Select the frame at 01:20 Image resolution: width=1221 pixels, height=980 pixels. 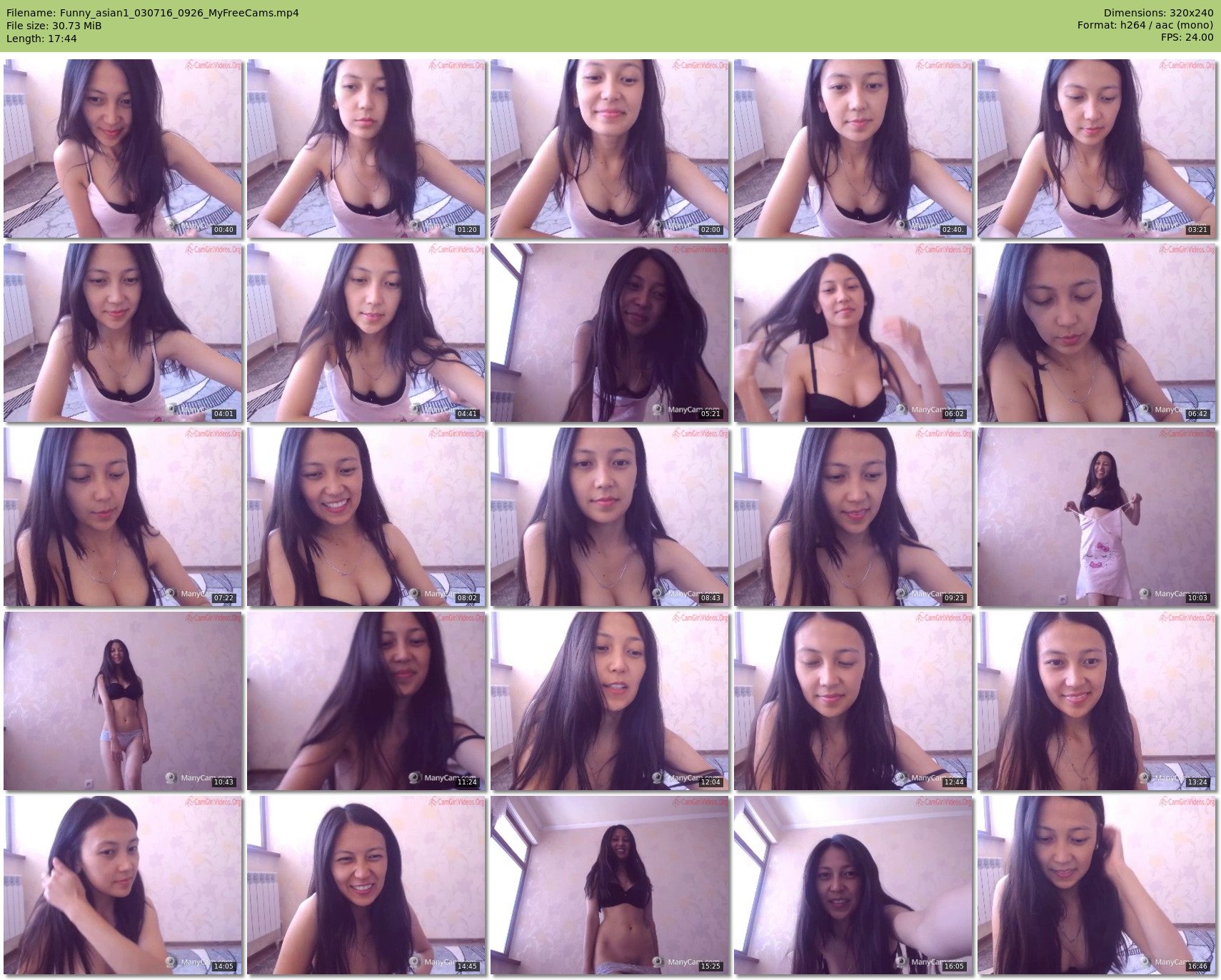pyautogui.click(x=366, y=148)
